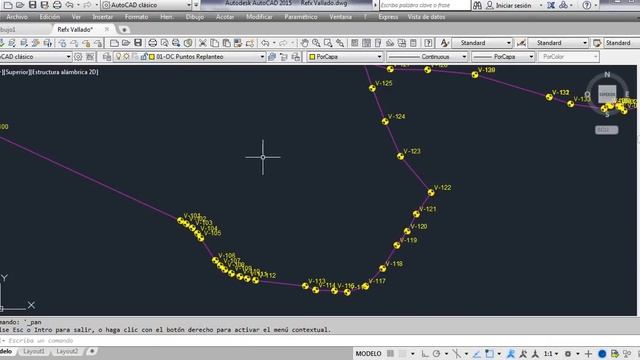Select the Zoom realtime magnifier tool

316,43
